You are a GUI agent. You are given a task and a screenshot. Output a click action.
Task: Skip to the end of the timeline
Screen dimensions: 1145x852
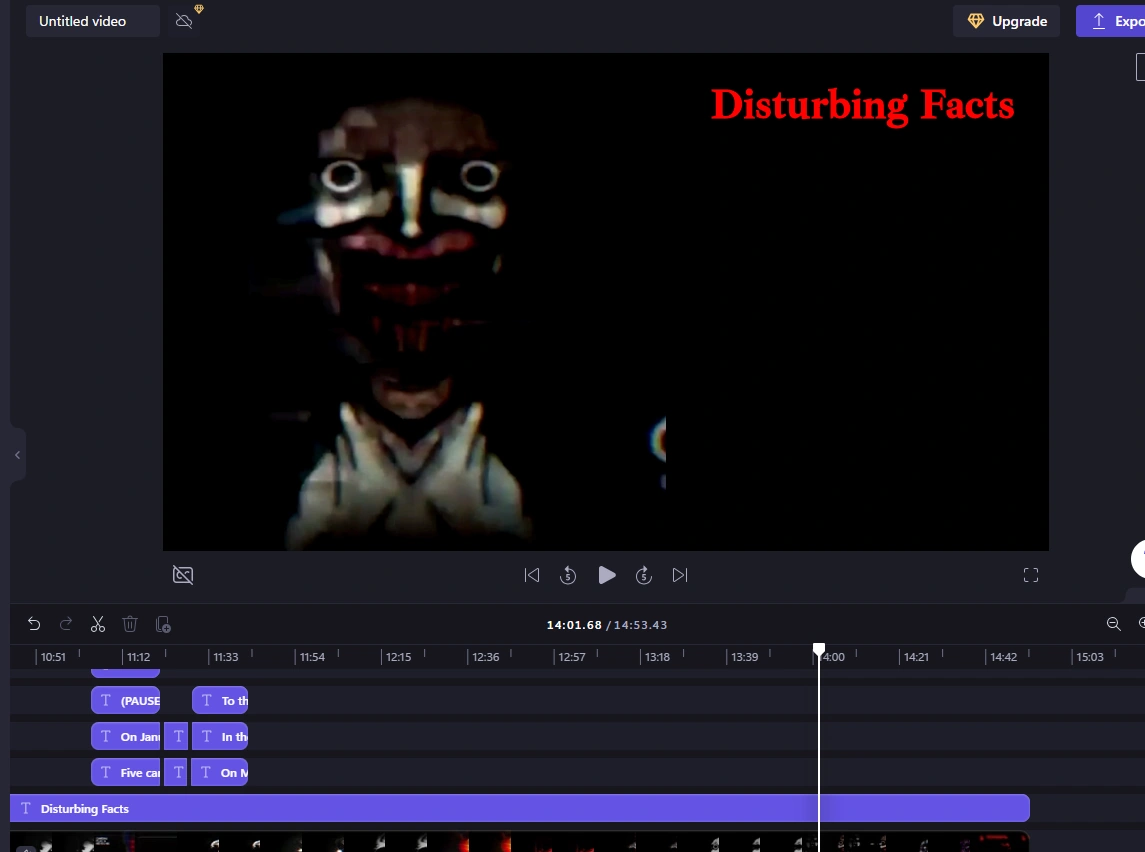[x=680, y=575]
